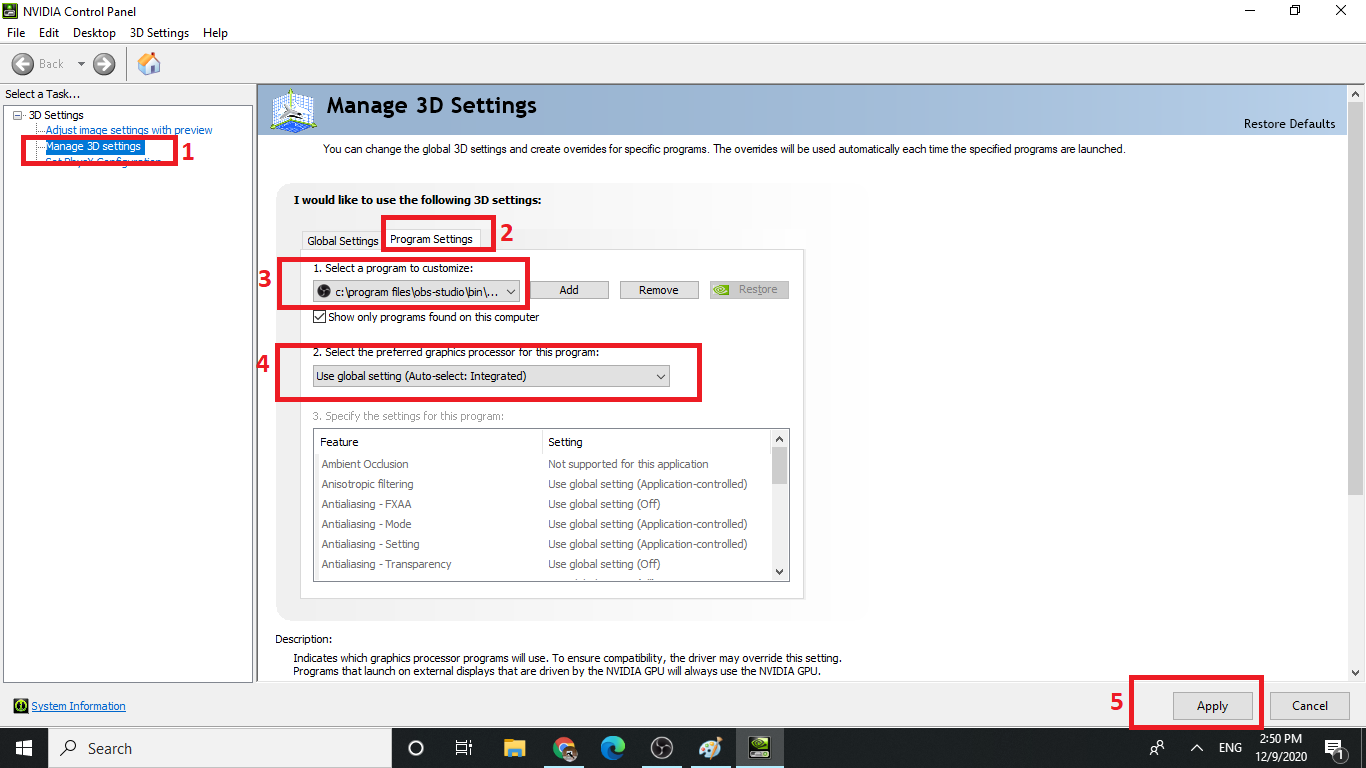This screenshot has width=1366, height=768.
Task: Open People icon in system tray
Action: [x=1157, y=748]
